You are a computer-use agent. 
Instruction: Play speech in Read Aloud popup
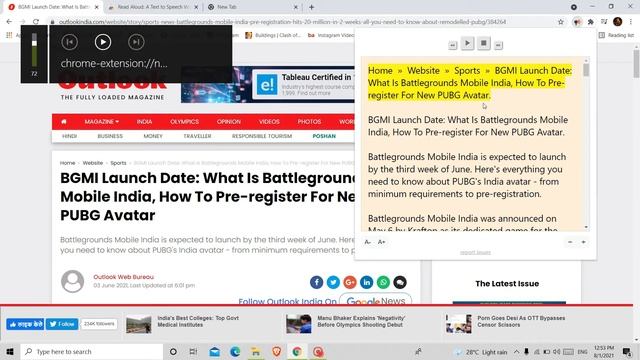coord(467,43)
